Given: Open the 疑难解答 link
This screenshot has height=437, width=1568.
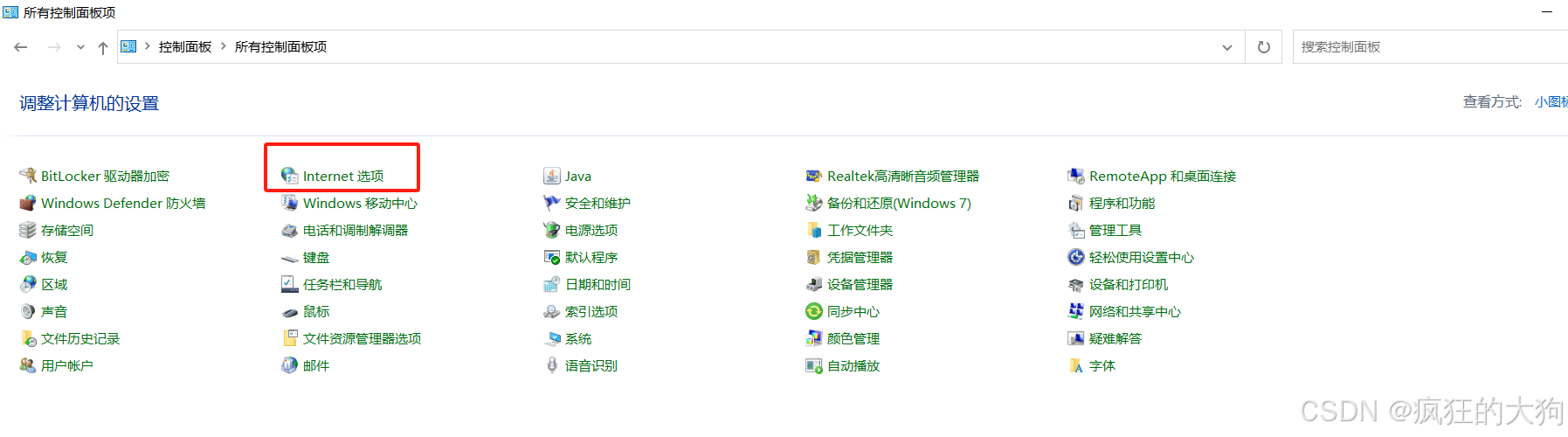Looking at the screenshot, I should click(1116, 338).
